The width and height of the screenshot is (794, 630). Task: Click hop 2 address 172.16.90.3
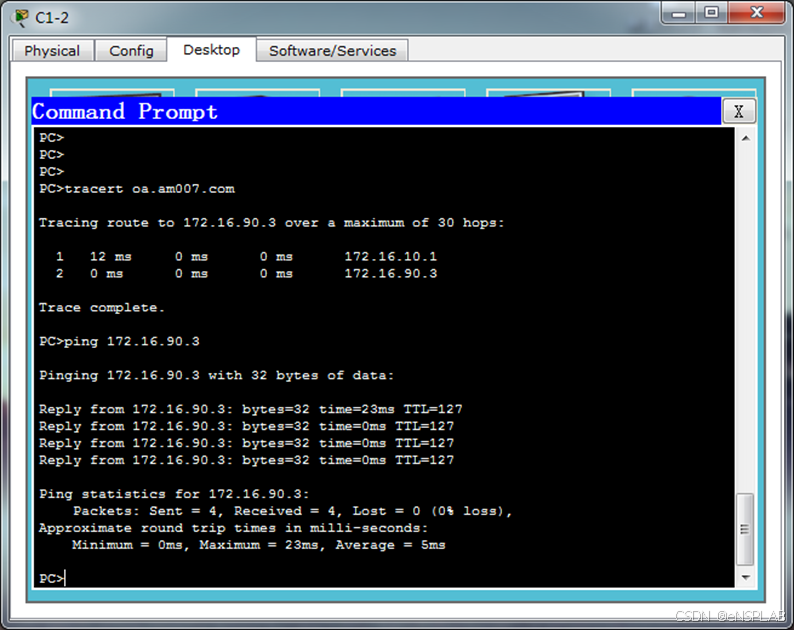click(x=390, y=273)
